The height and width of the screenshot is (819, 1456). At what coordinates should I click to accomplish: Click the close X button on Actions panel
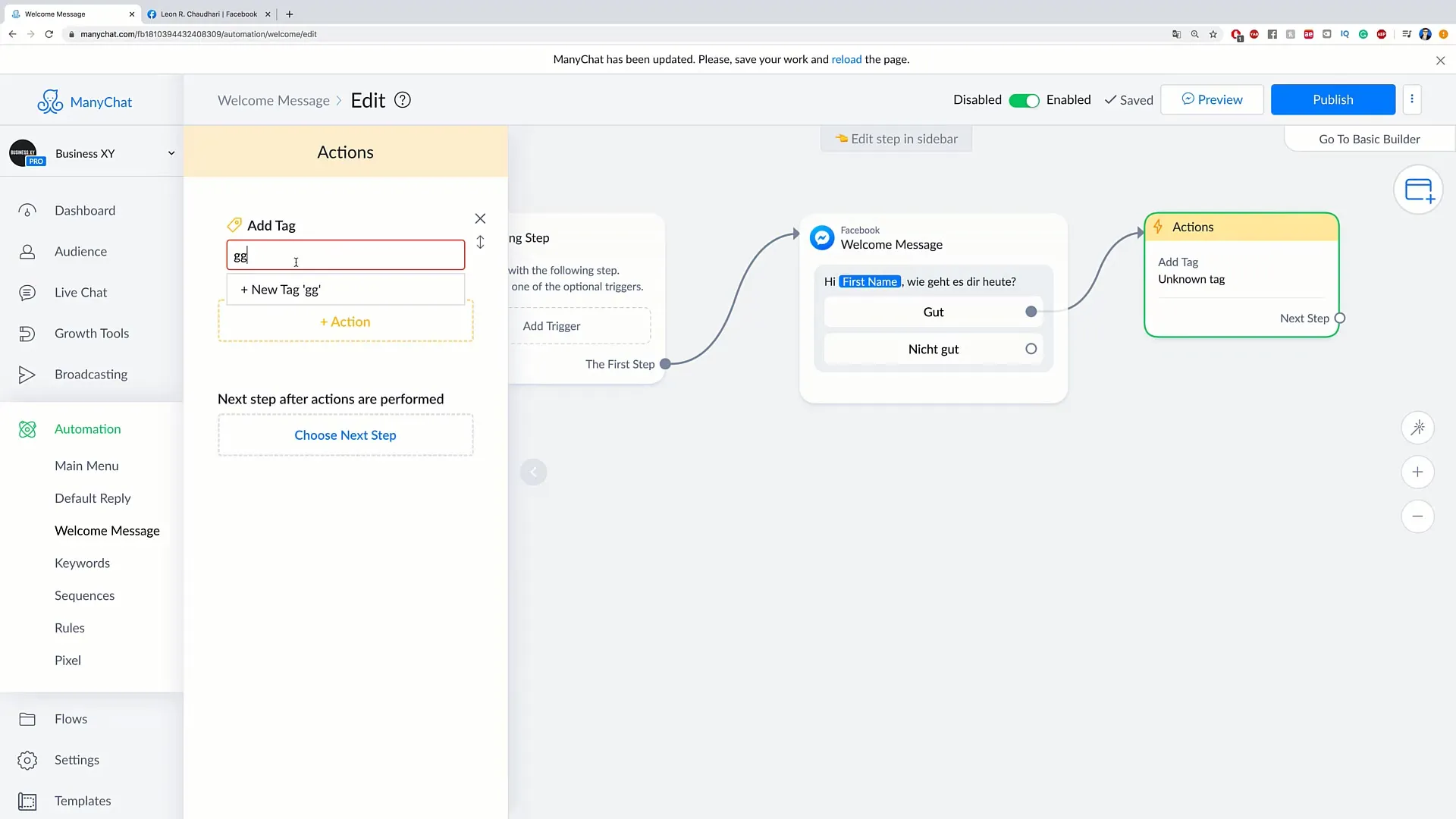(x=481, y=219)
